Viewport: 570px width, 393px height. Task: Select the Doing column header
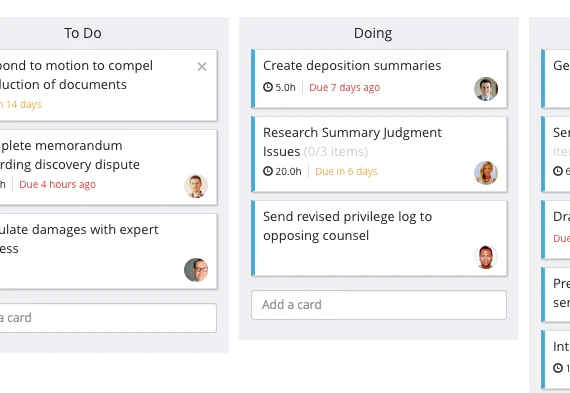point(373,33)
